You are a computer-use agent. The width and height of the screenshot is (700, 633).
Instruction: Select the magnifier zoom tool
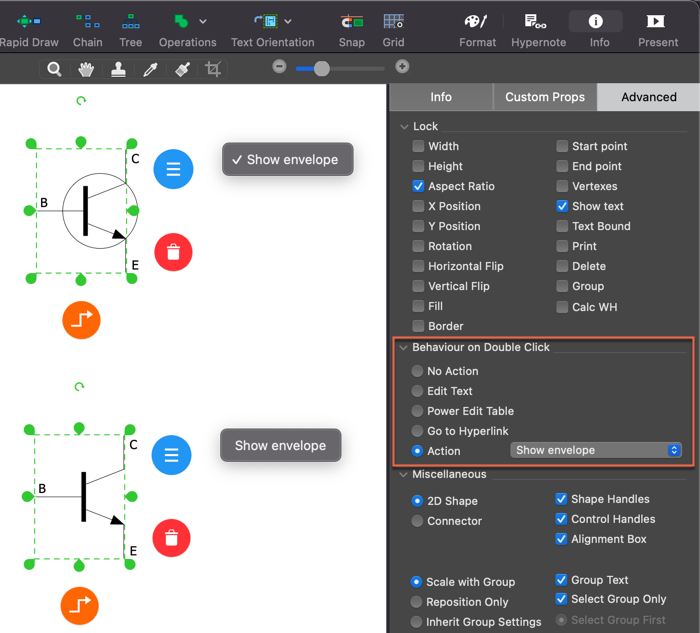54,69
